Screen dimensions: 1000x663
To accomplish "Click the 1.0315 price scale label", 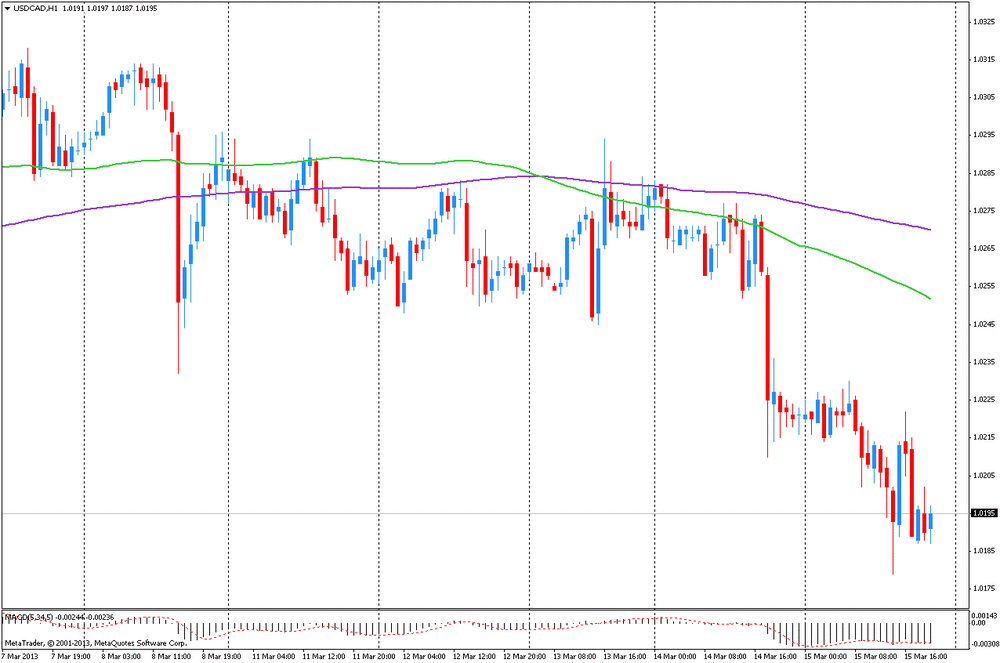I will click(984, 59).
